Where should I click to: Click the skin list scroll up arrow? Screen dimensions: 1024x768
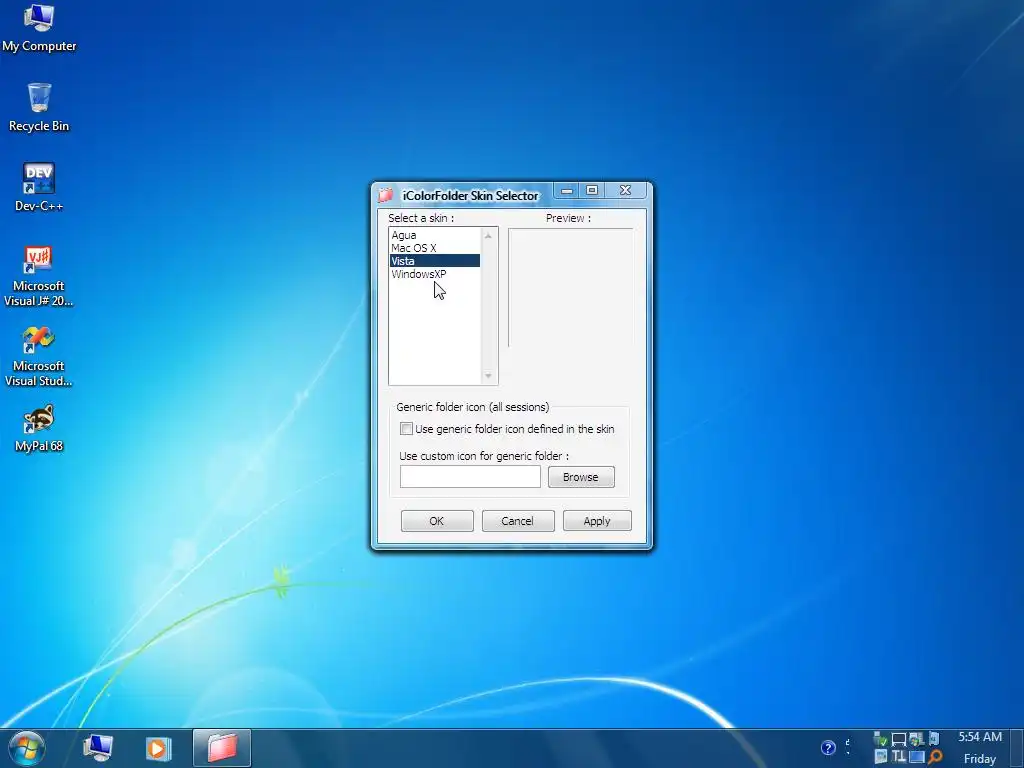(x=488, y=235)
